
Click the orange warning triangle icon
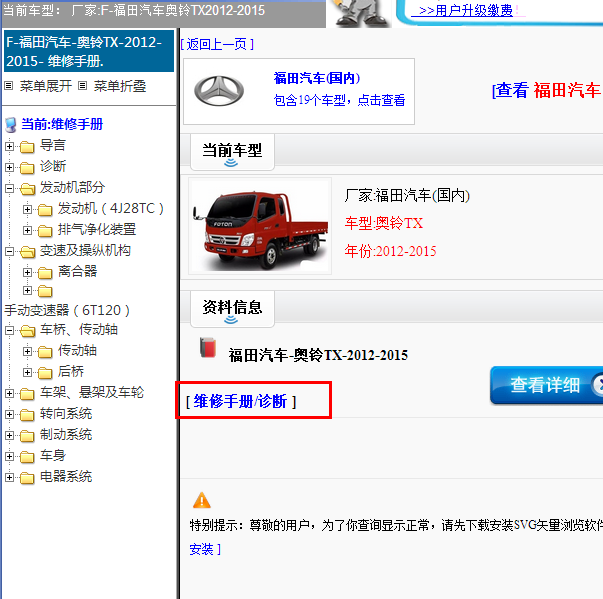[202, 500]
